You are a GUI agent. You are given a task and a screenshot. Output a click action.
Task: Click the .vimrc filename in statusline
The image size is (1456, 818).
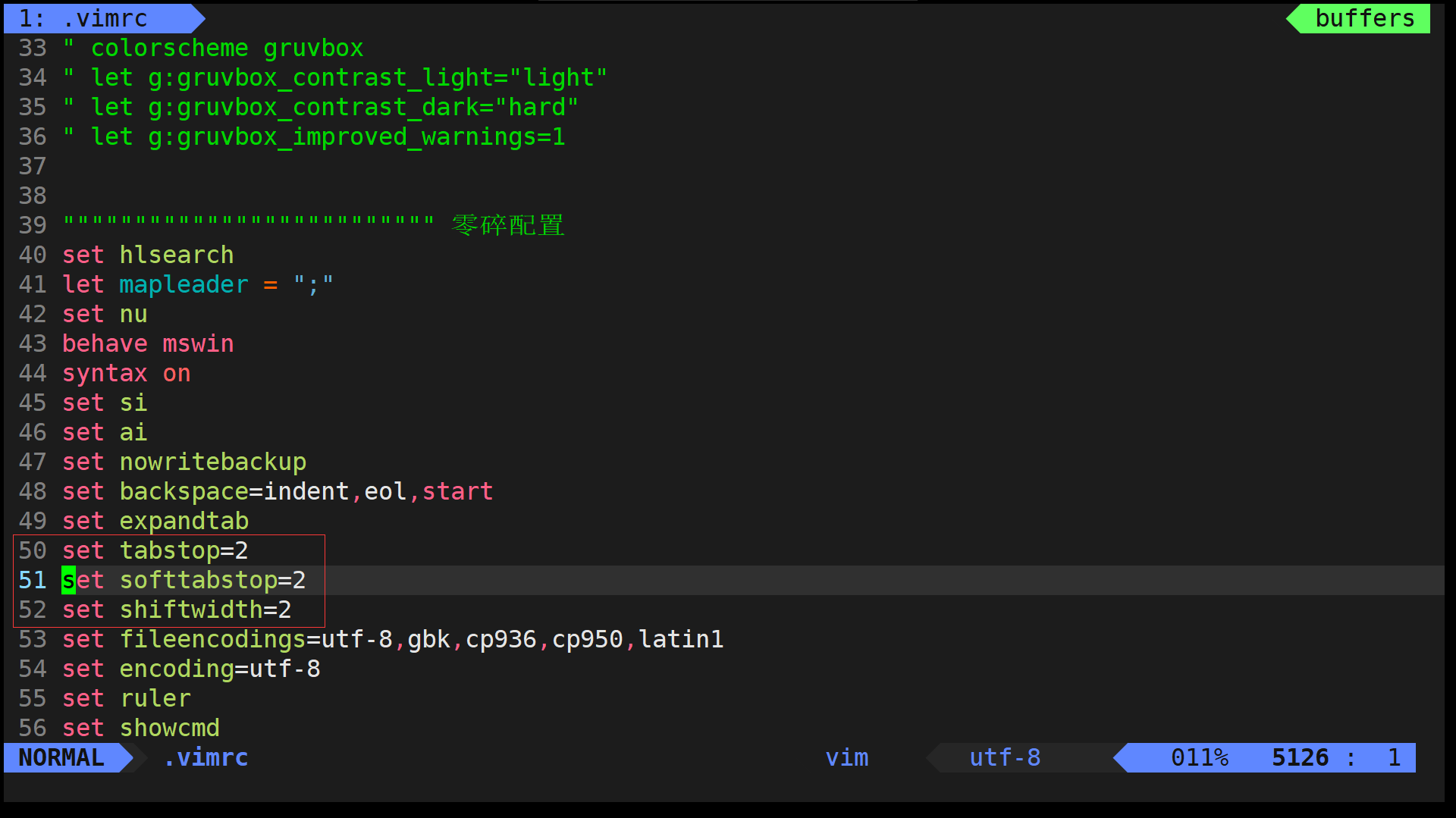coord(206,757)
